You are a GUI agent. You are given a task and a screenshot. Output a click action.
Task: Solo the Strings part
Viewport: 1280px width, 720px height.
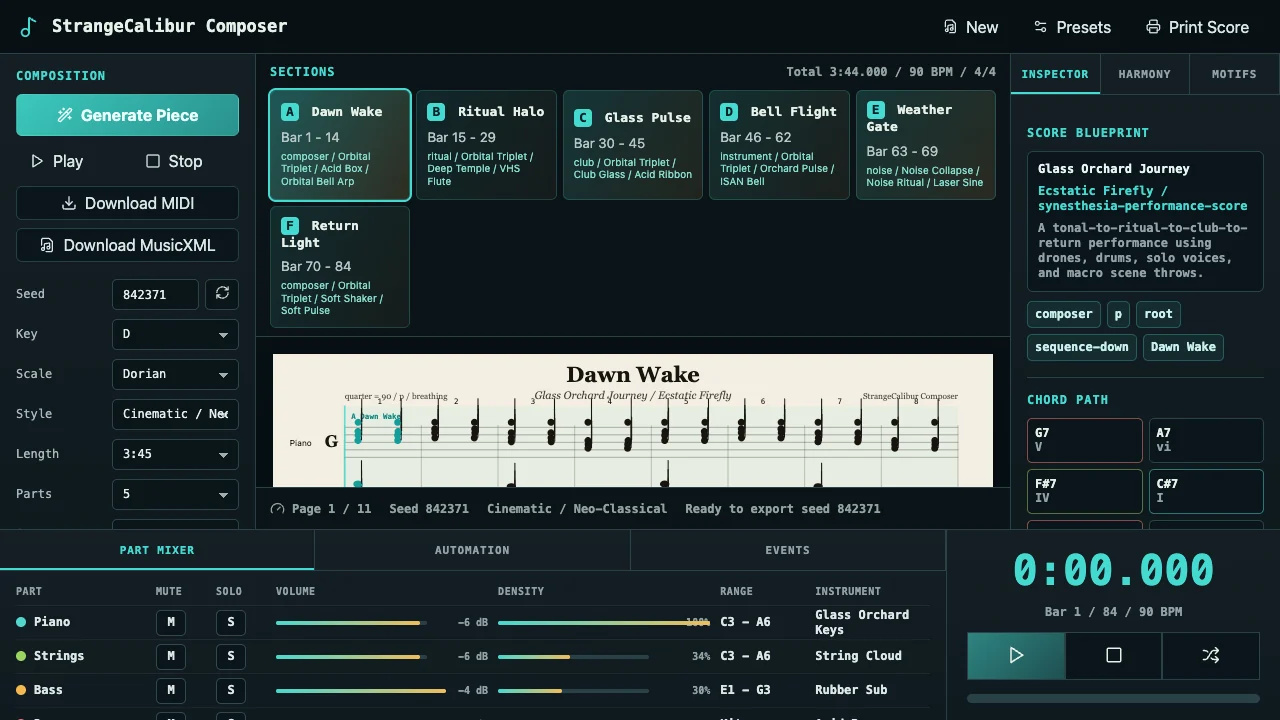(230, 656)
